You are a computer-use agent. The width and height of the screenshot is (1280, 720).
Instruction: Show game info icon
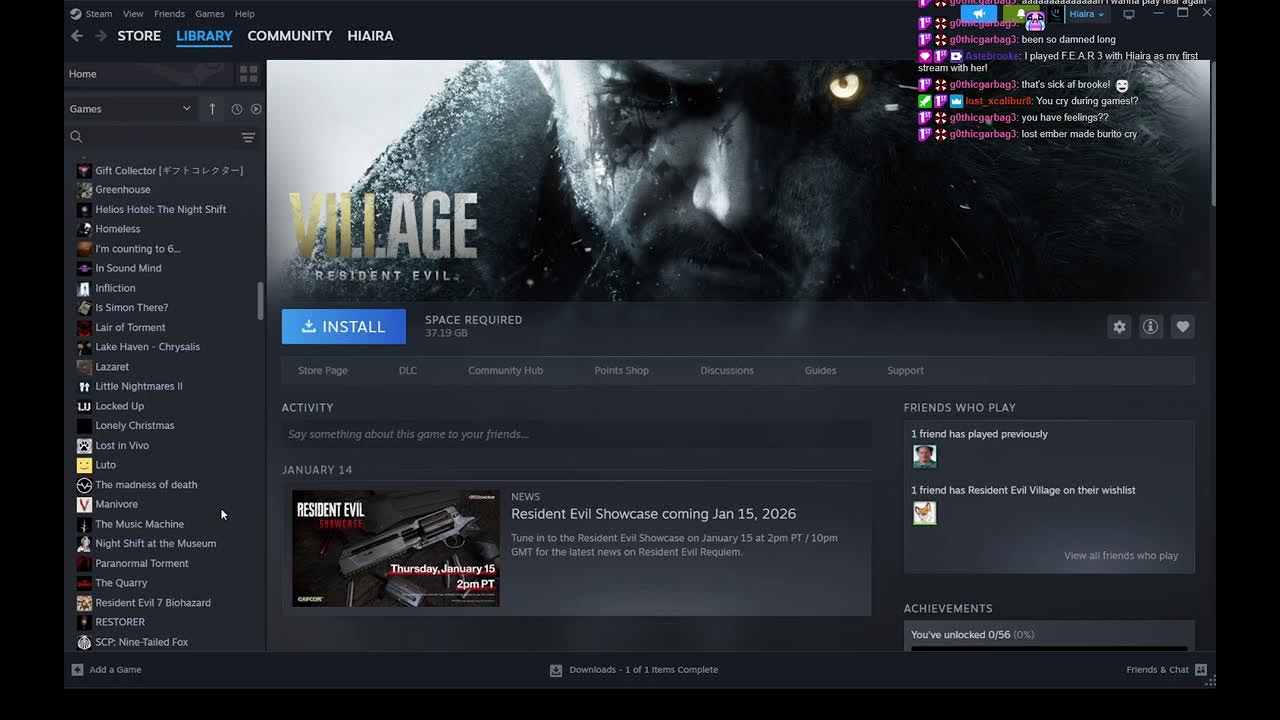pyautogui.click(x=1151, y=327)
